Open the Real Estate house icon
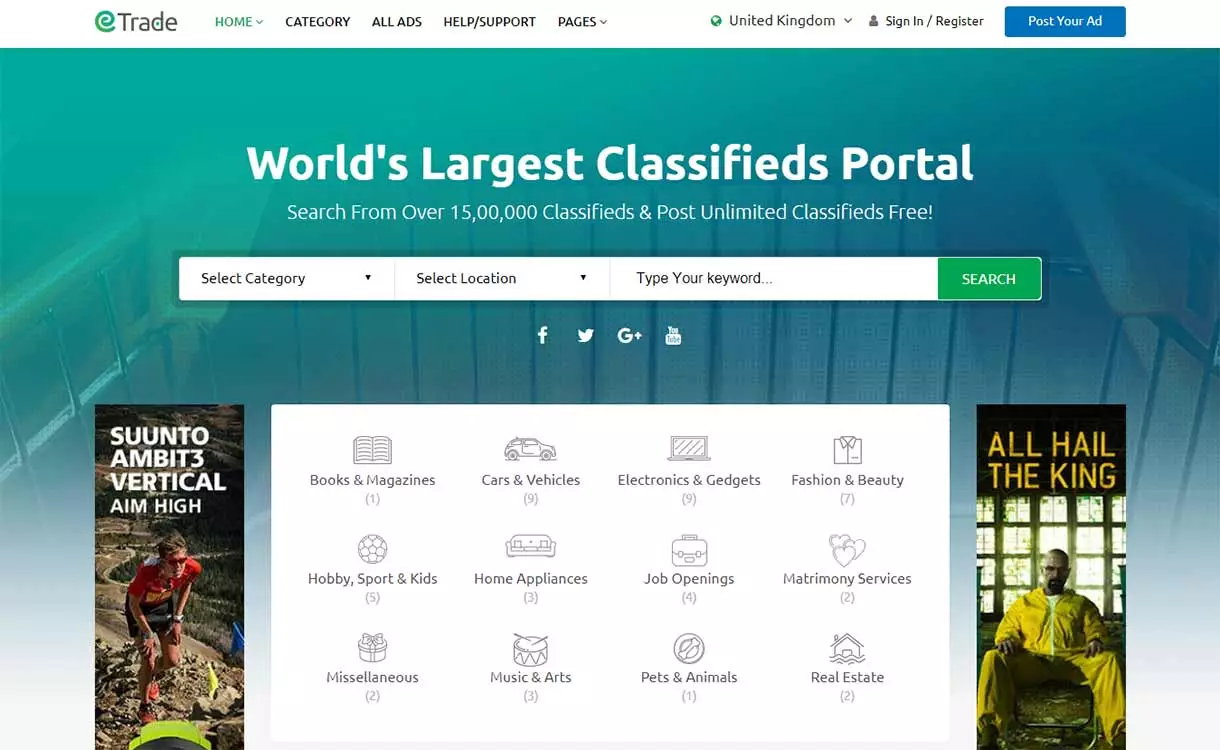This screenshot has width=1220, height=750. 846,646
